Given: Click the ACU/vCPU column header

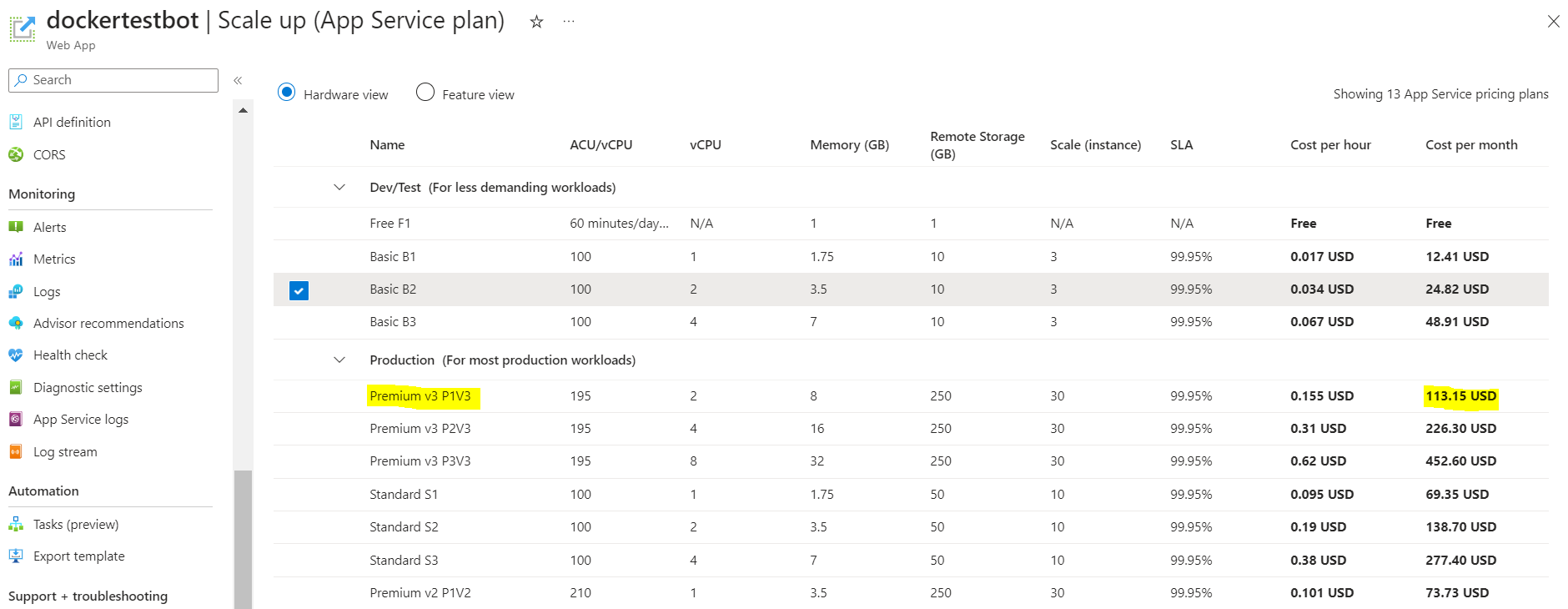Looking at the screenshot, I should pos(601,144).
